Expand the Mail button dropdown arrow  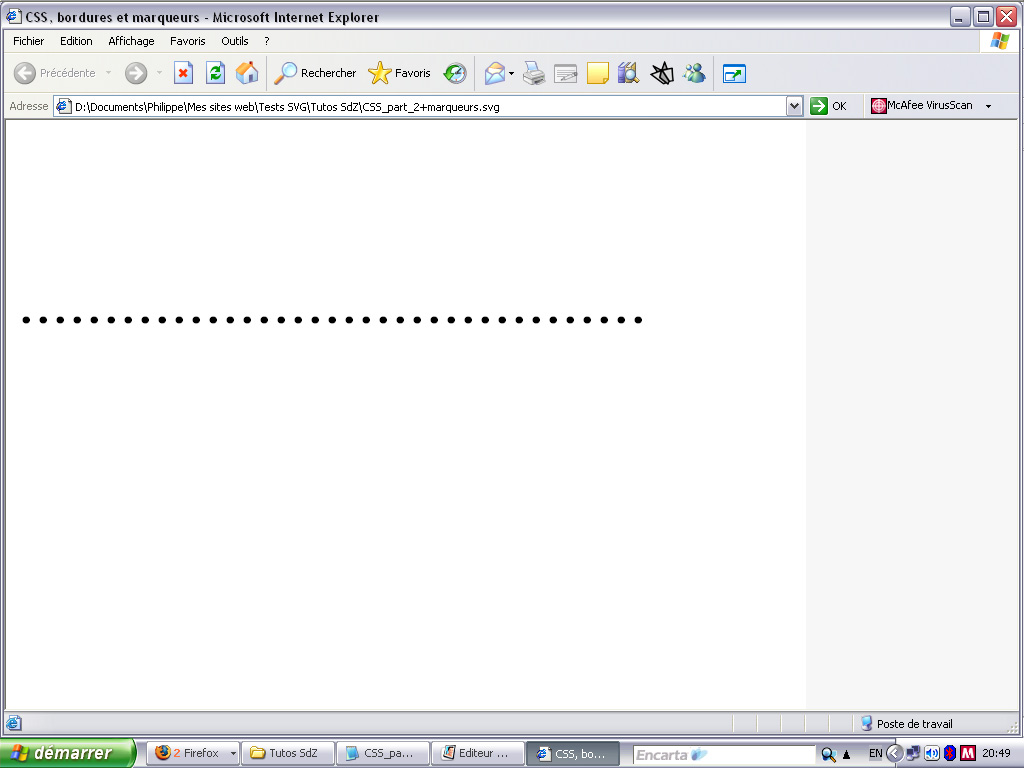click(x=511, y=73)
